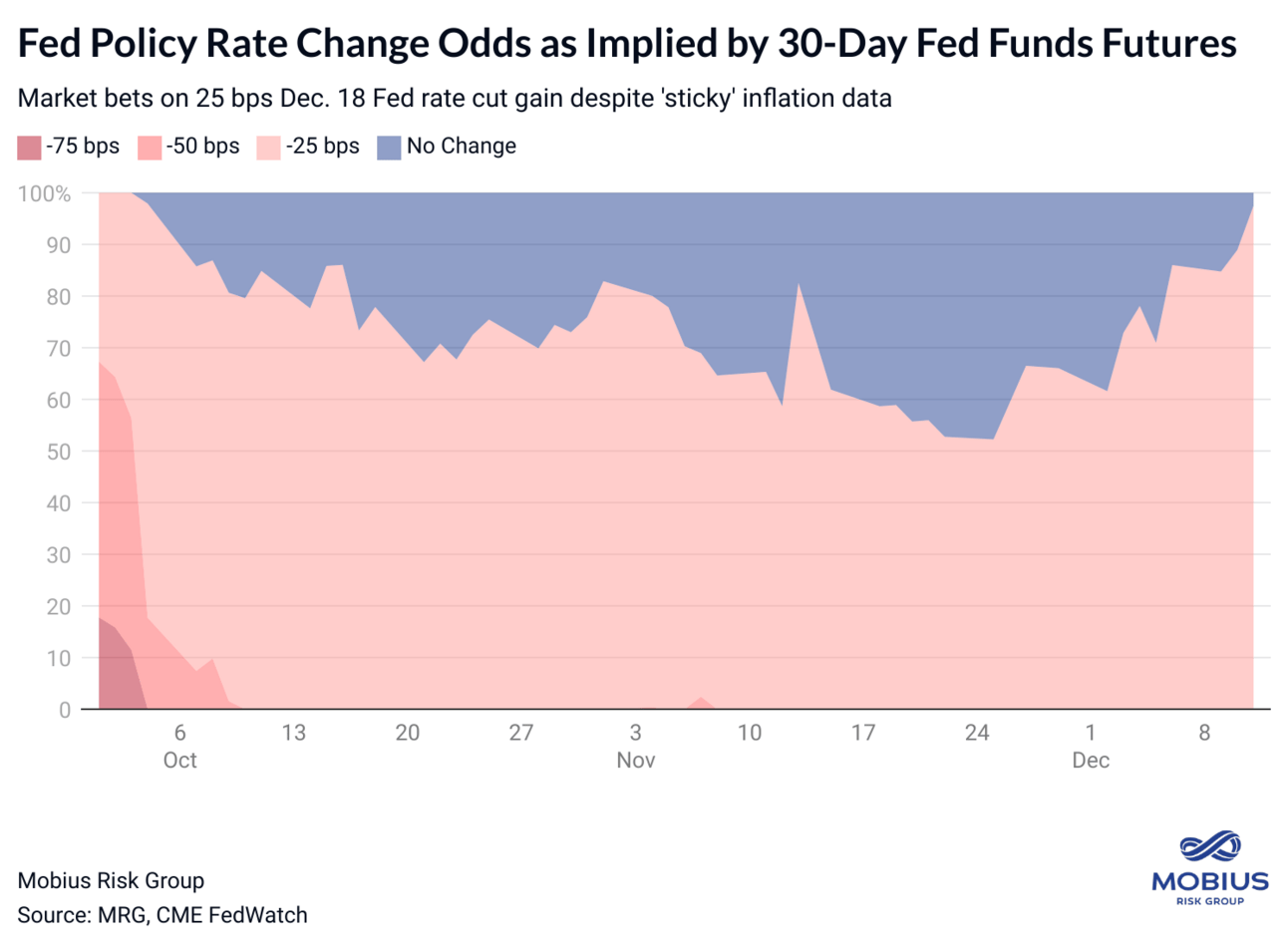Click the -50 bps legend color swatch

coord(150,148)
